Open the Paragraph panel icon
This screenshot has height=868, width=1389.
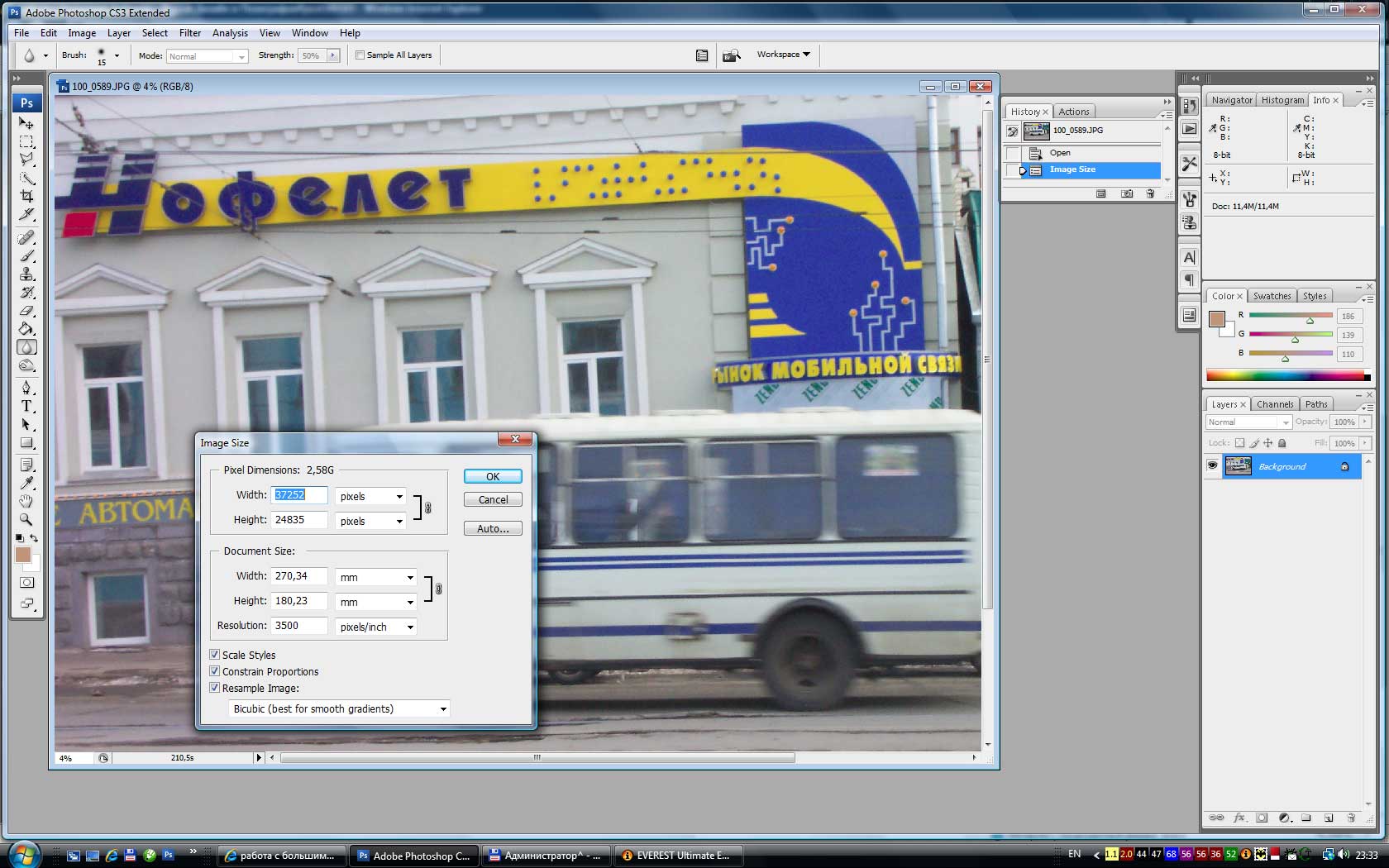(1189, 280)
